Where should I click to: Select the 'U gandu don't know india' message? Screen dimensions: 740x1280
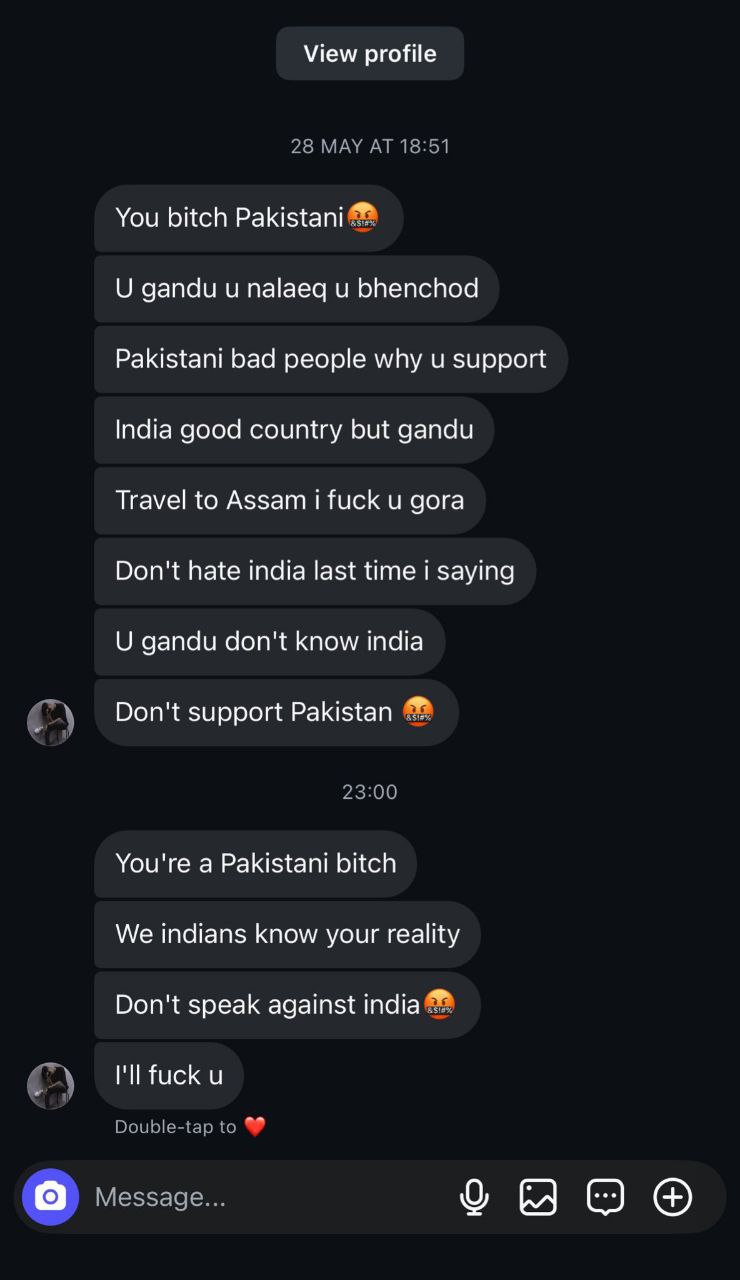tap(270, 641)
